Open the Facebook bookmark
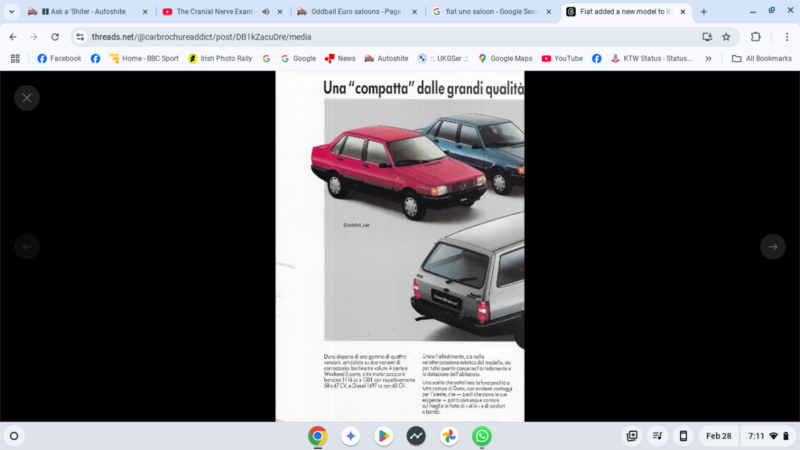This screenshot has width=800, height=450. click(x=59, y=59)
